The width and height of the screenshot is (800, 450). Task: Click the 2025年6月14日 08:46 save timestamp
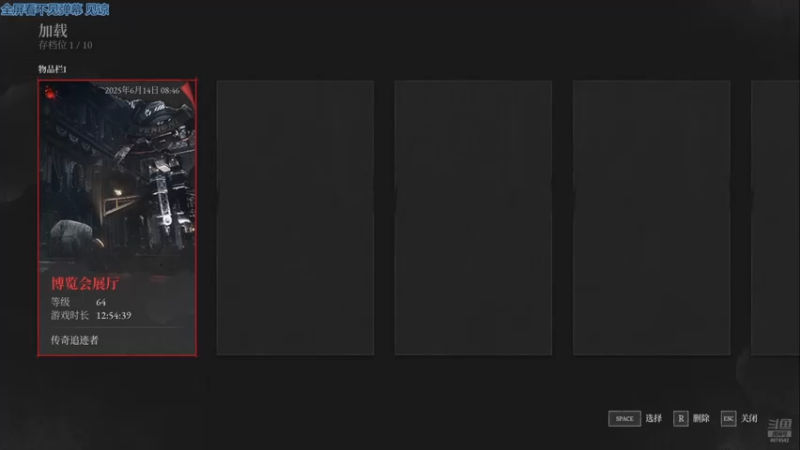point(142,90)
